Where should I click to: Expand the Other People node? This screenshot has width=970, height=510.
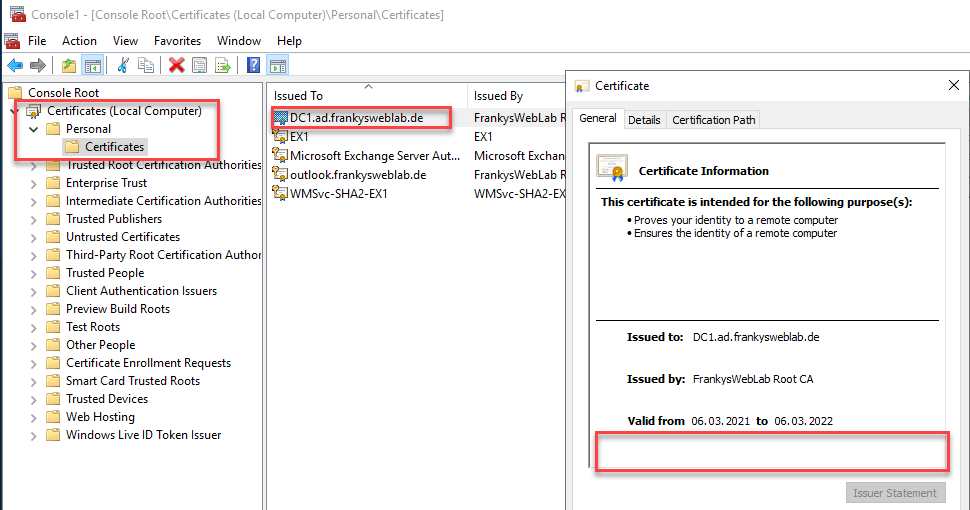pos(33,345)
